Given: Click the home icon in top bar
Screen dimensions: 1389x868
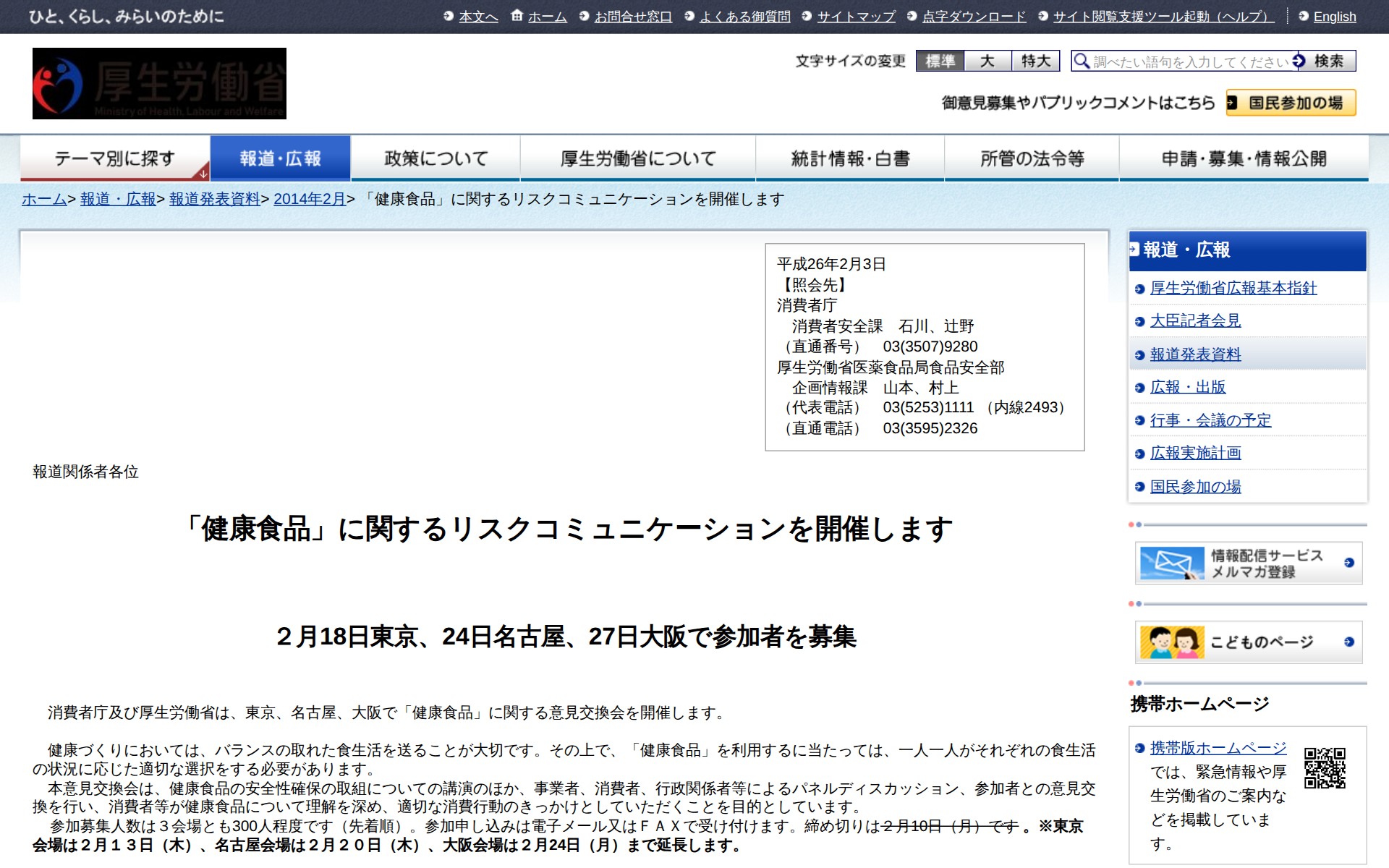Looking at the screenshot, I should tap(517, 15).
